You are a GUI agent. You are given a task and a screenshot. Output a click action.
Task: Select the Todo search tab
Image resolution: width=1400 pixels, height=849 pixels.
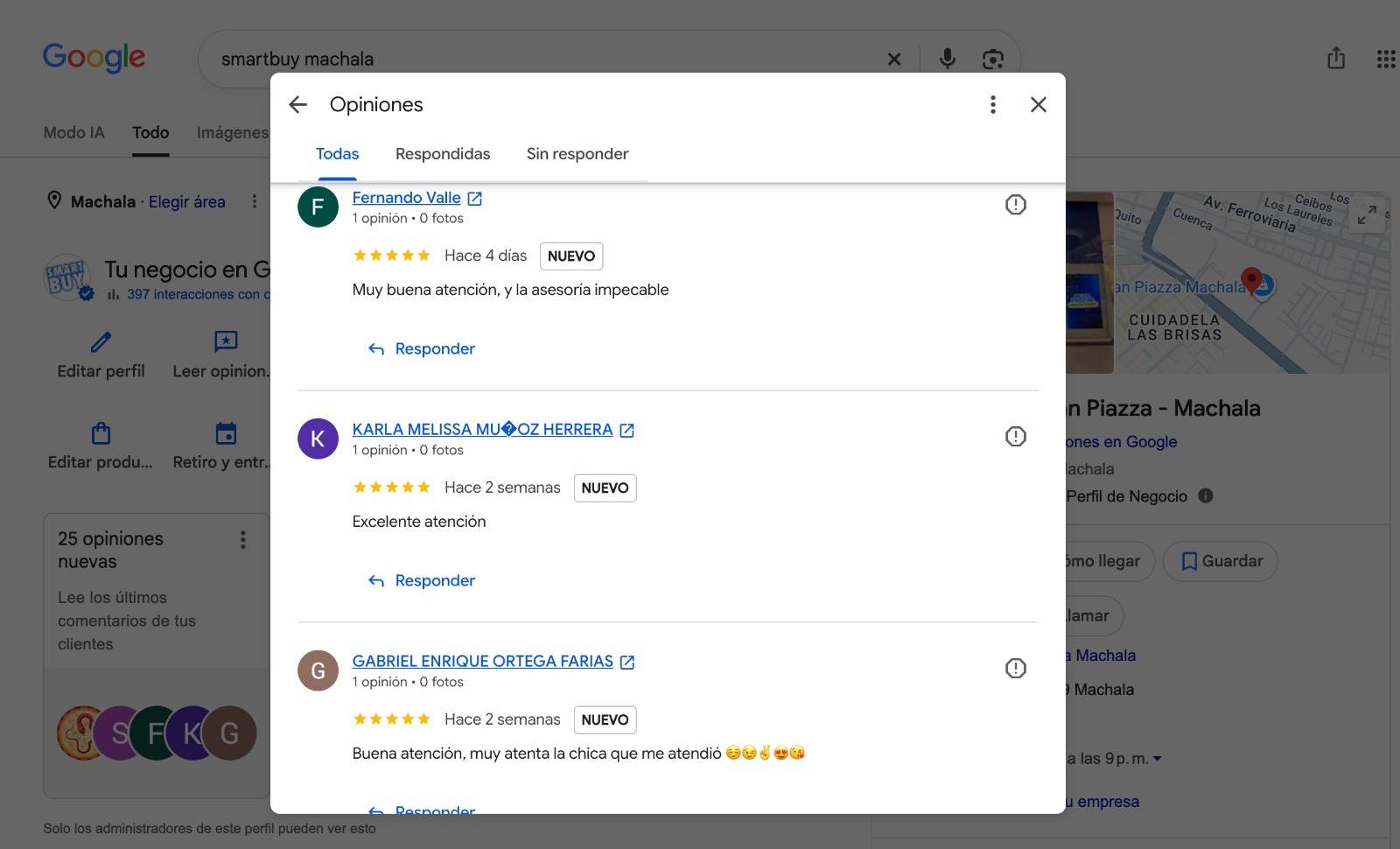(150, 133)
